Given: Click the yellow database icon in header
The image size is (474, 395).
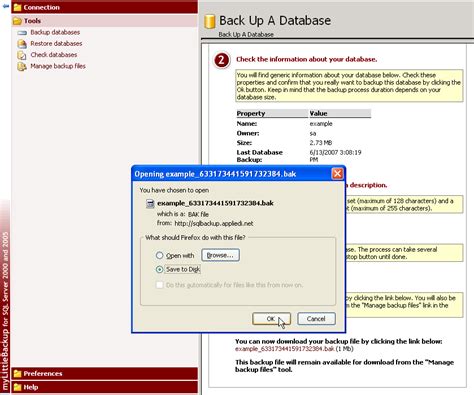Looking at the screenshot, I should 210,21.
